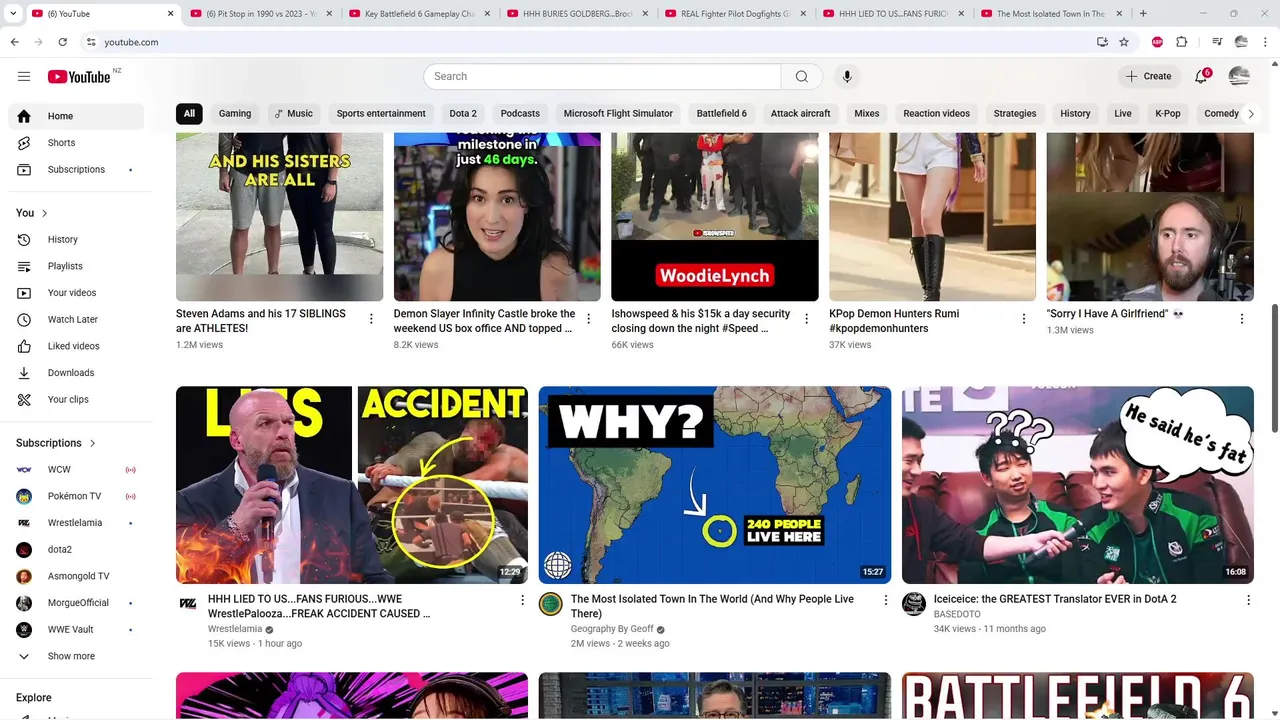Open the notifications bell
1280x720 pixels.
[1202, 76]
